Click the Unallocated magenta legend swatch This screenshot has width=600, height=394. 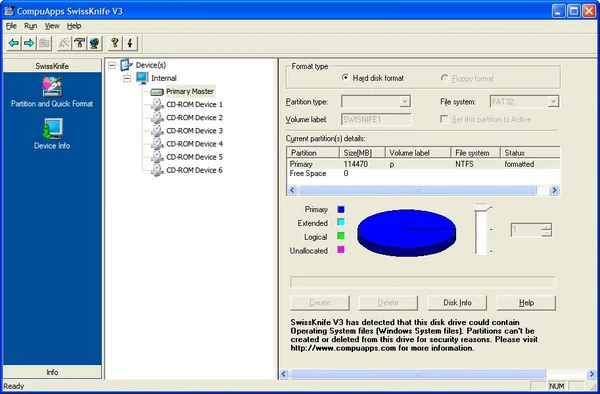[341, 250]
